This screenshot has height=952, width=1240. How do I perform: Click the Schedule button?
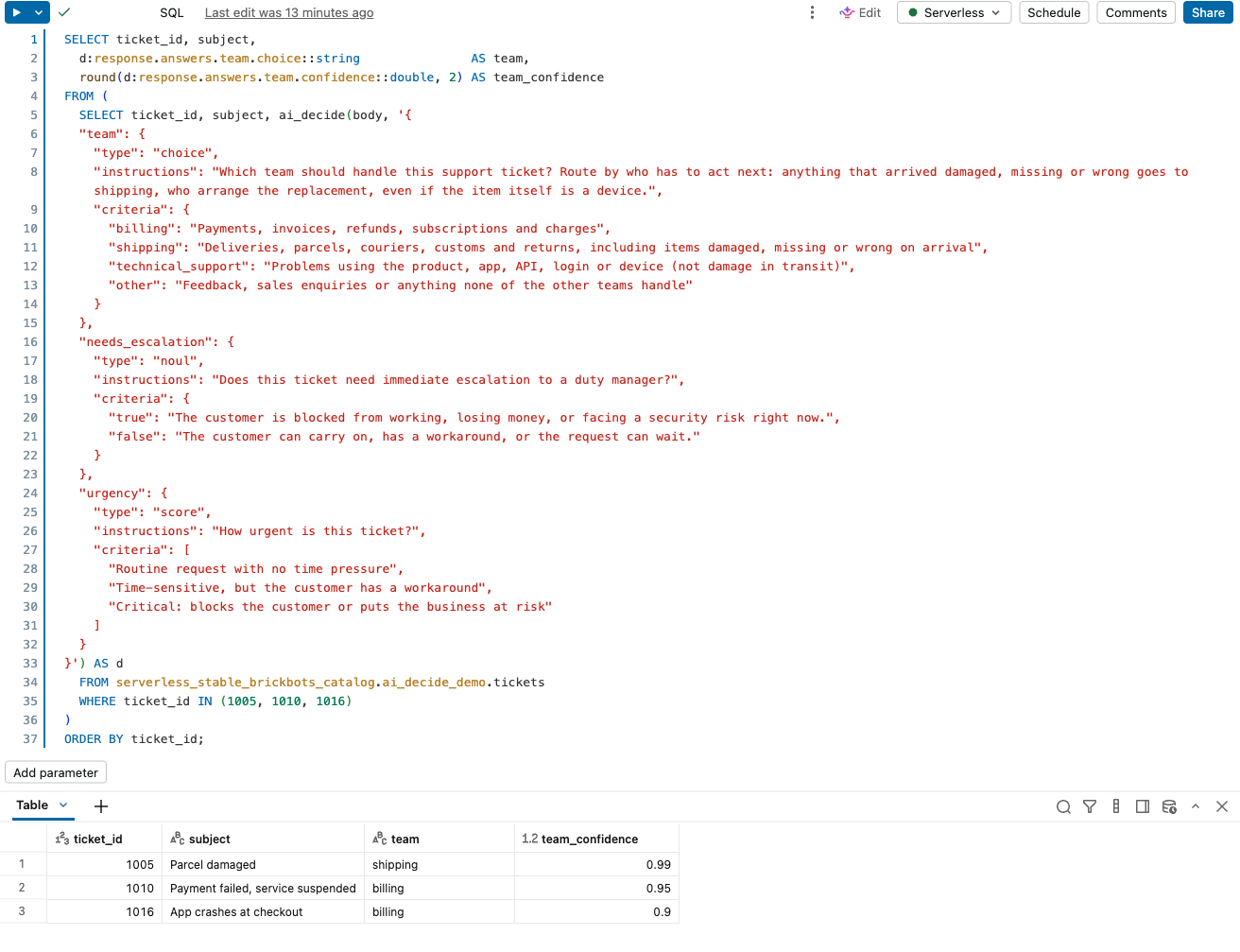(x=1054, y=12)
